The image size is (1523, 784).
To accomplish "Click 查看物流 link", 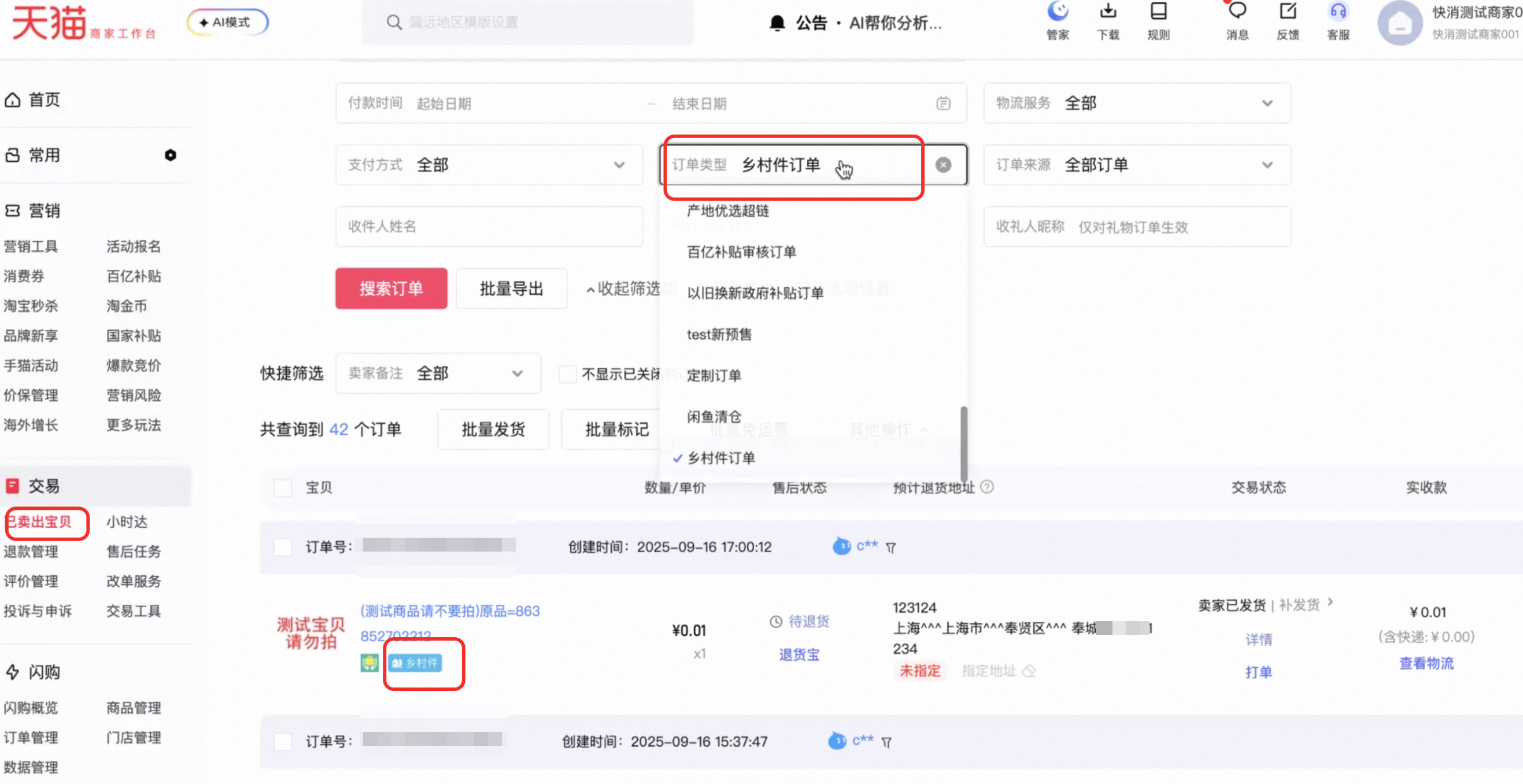I will coord(1426,663).
